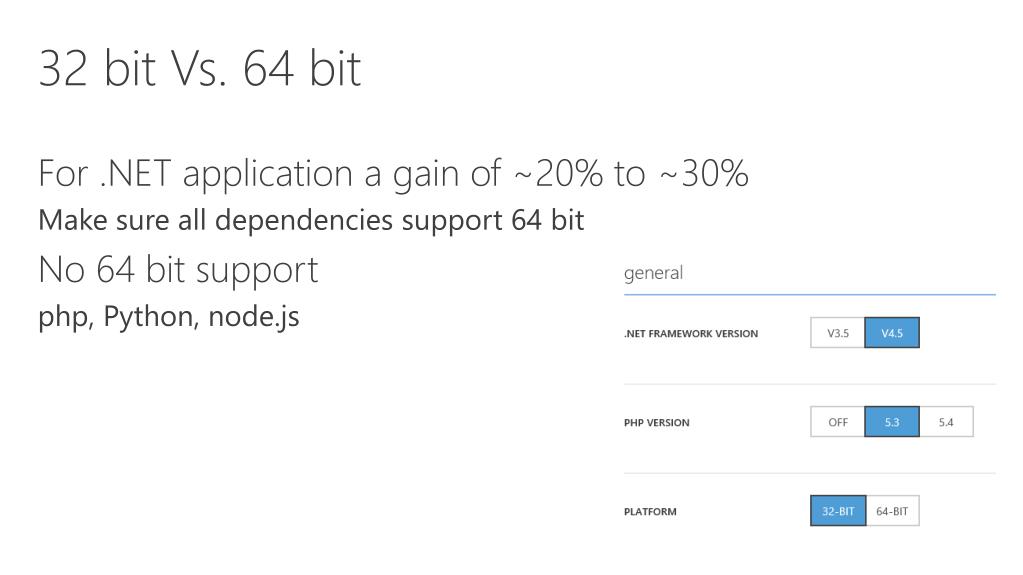The width and height of the screenshot is (1023, 575).
Task: Click the general section heading
Action: pyautogui.click(x=653, y=273)
